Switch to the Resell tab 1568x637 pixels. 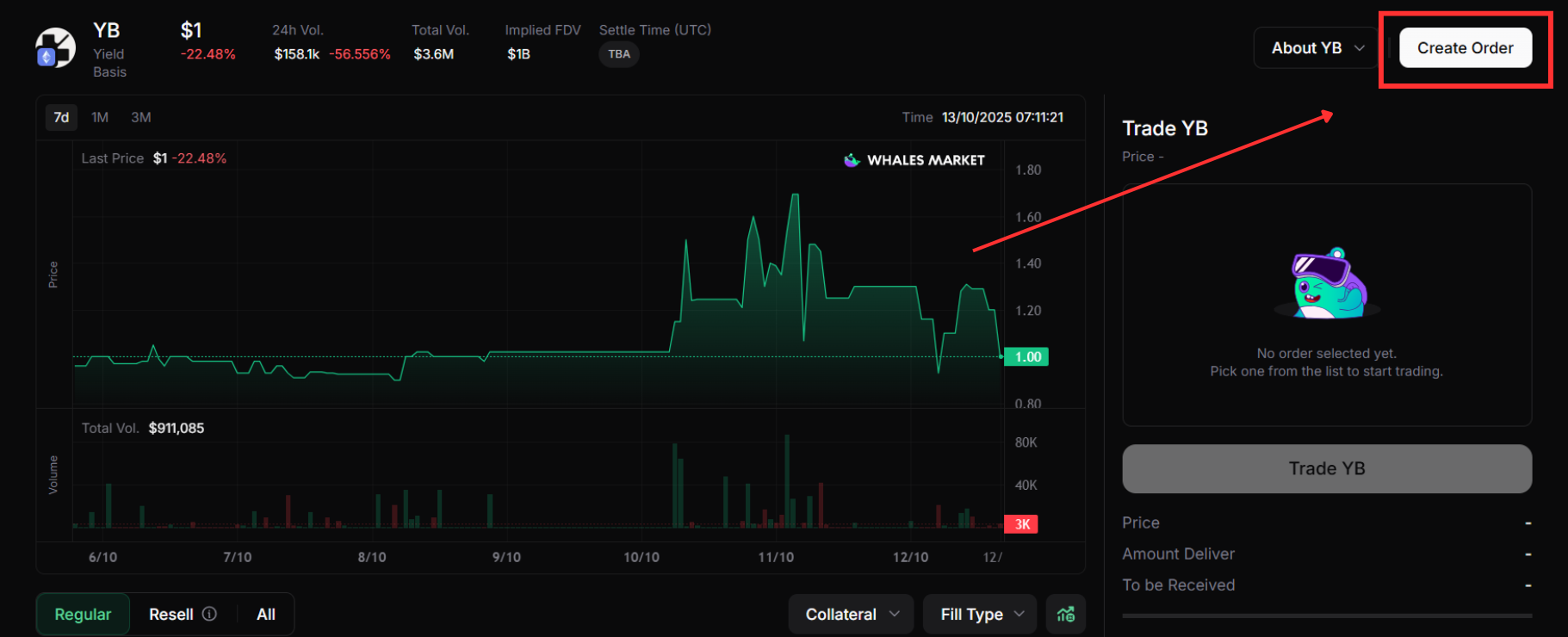coord(170,614)
